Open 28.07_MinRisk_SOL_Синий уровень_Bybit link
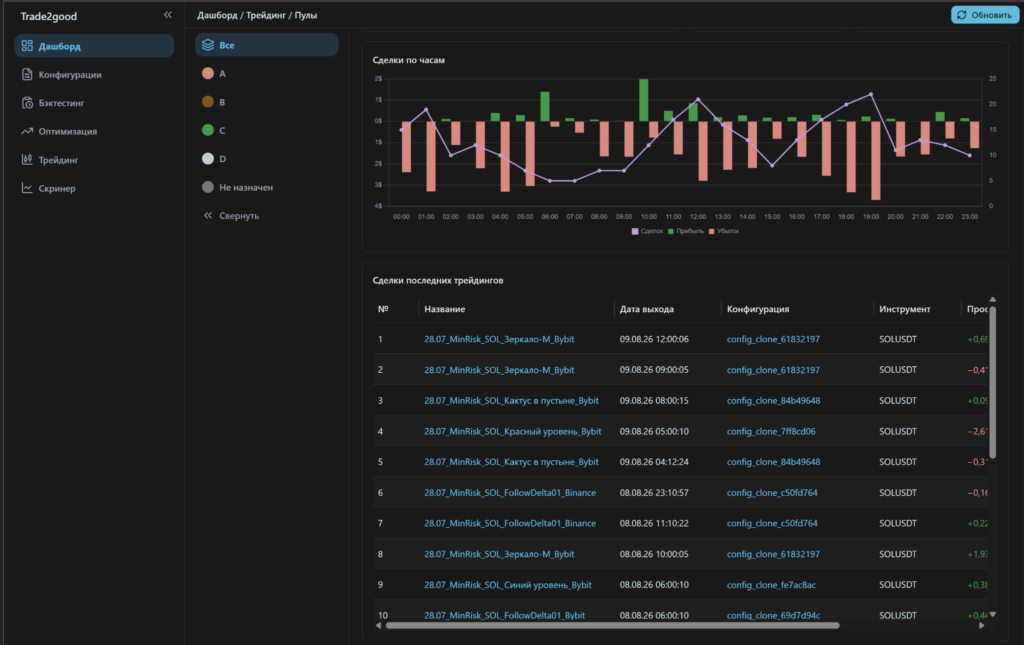Screen dimensions: 1024x645 pos(507,585)
